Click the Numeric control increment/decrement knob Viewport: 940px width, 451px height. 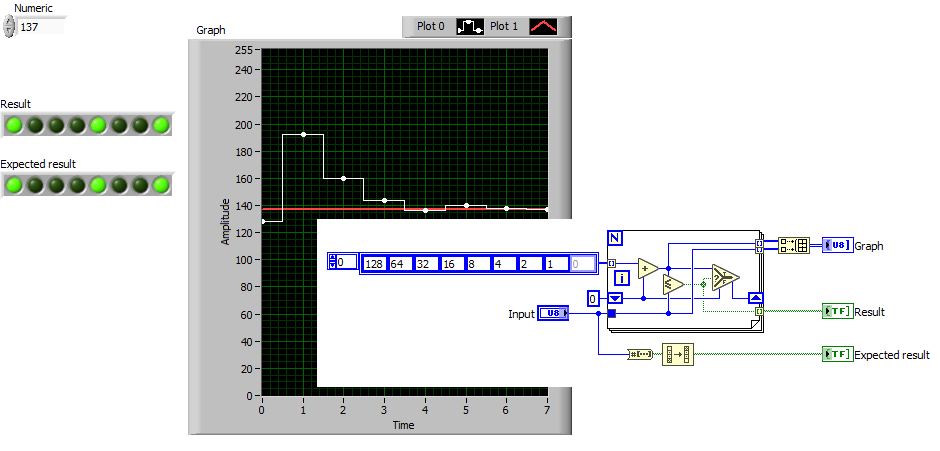click(x=8, y=27)
